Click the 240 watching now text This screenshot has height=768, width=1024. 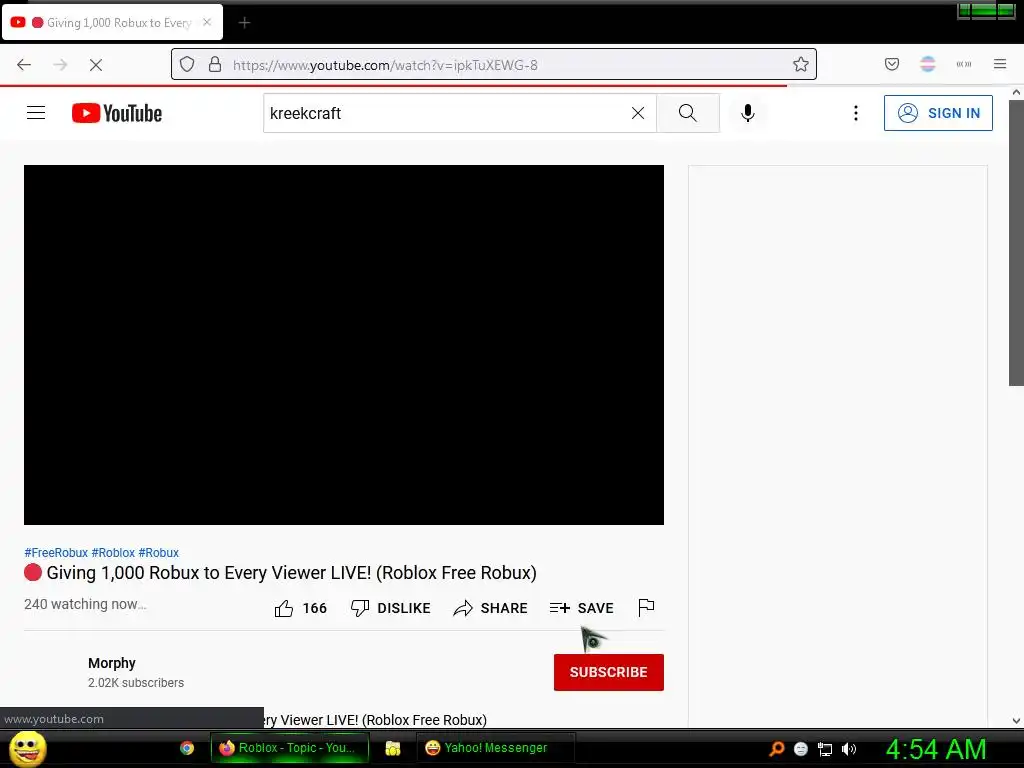[85, 604]
